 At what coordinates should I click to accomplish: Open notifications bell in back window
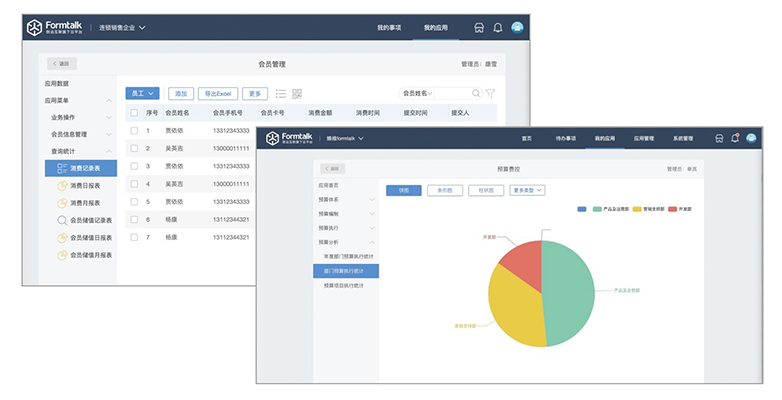click(x=498, y=28)
